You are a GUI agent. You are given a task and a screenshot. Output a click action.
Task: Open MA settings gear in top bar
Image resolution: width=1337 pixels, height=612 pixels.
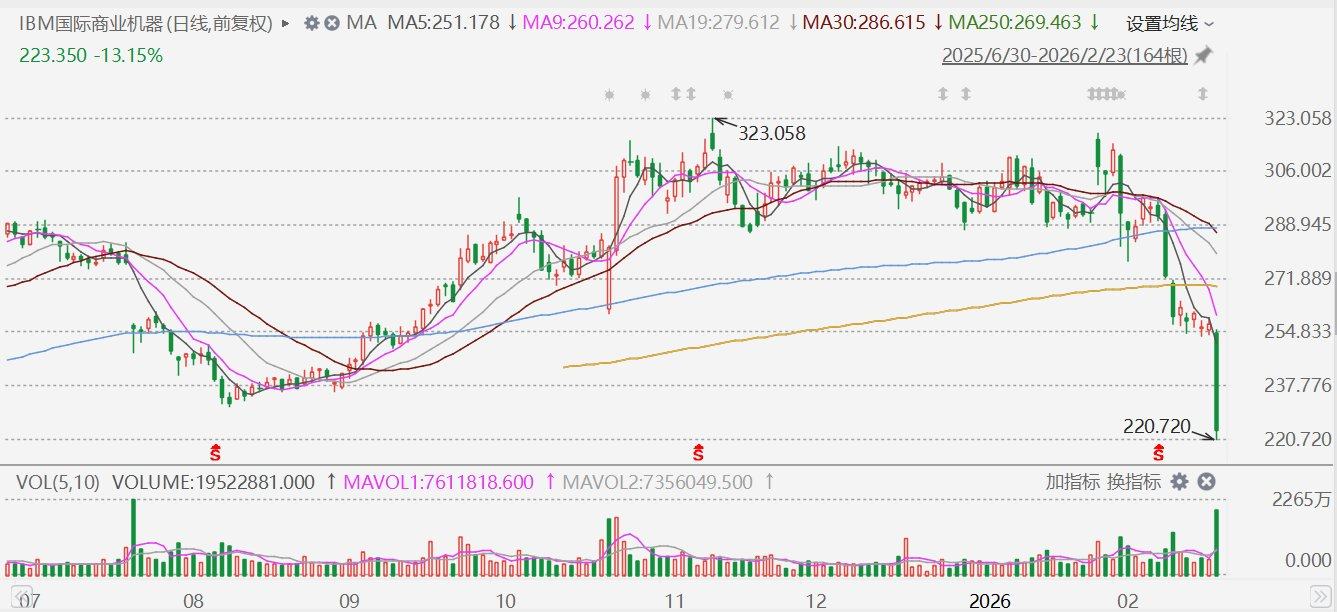click(x=312, y=22)
